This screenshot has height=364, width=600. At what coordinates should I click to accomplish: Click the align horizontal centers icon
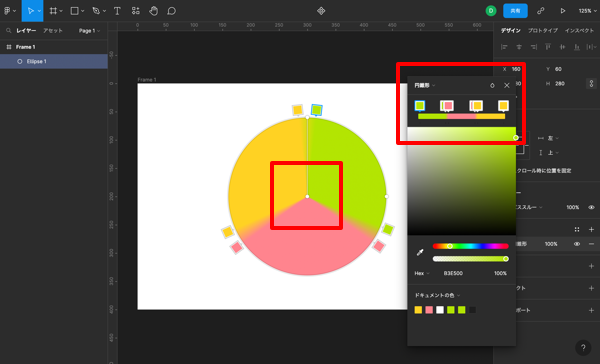pyautogui.click(x=519, y=47)
